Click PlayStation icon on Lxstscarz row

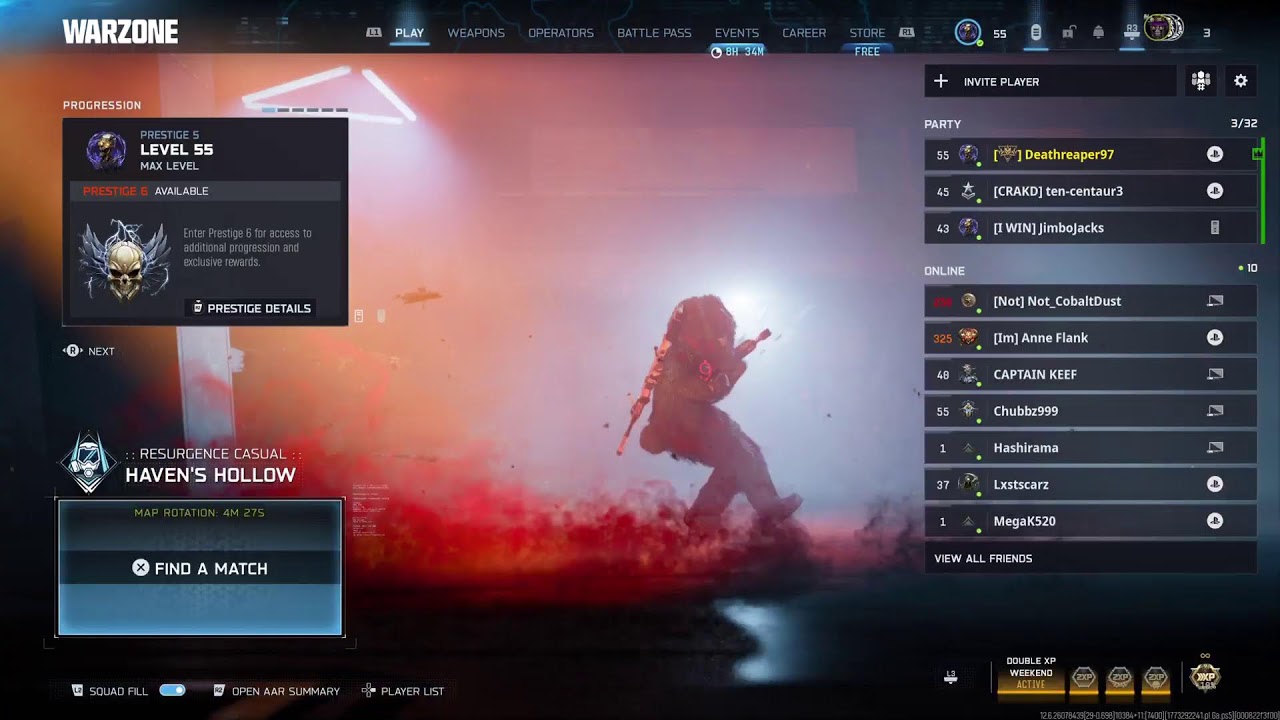point(1214,484)
